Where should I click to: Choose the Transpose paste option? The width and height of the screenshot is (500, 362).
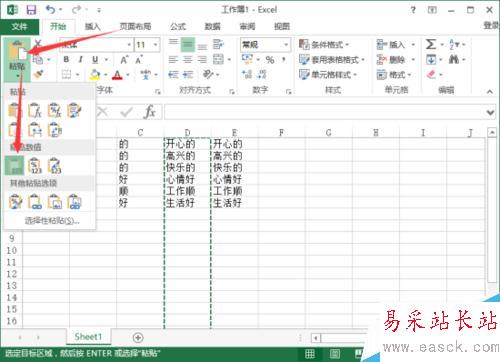click(x=54, y=130)
